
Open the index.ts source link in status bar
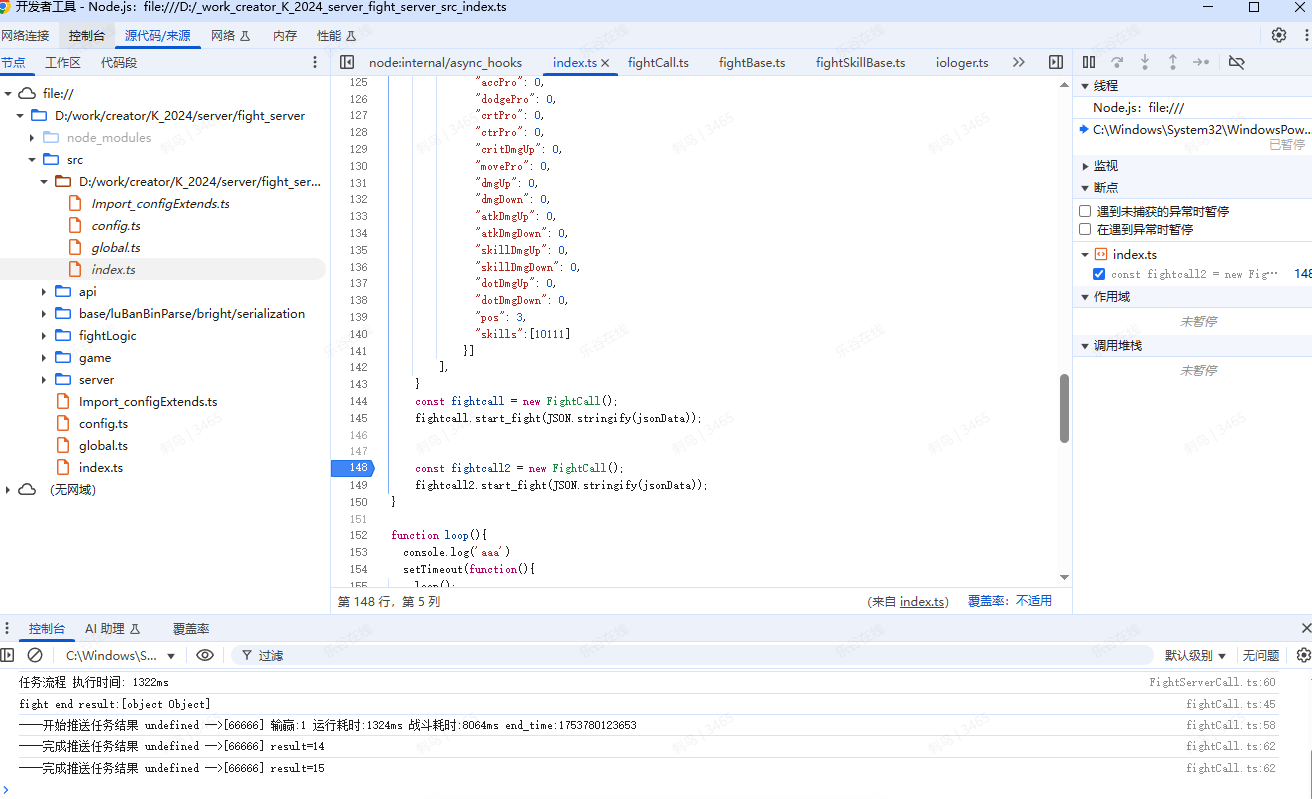click(922, 601)
